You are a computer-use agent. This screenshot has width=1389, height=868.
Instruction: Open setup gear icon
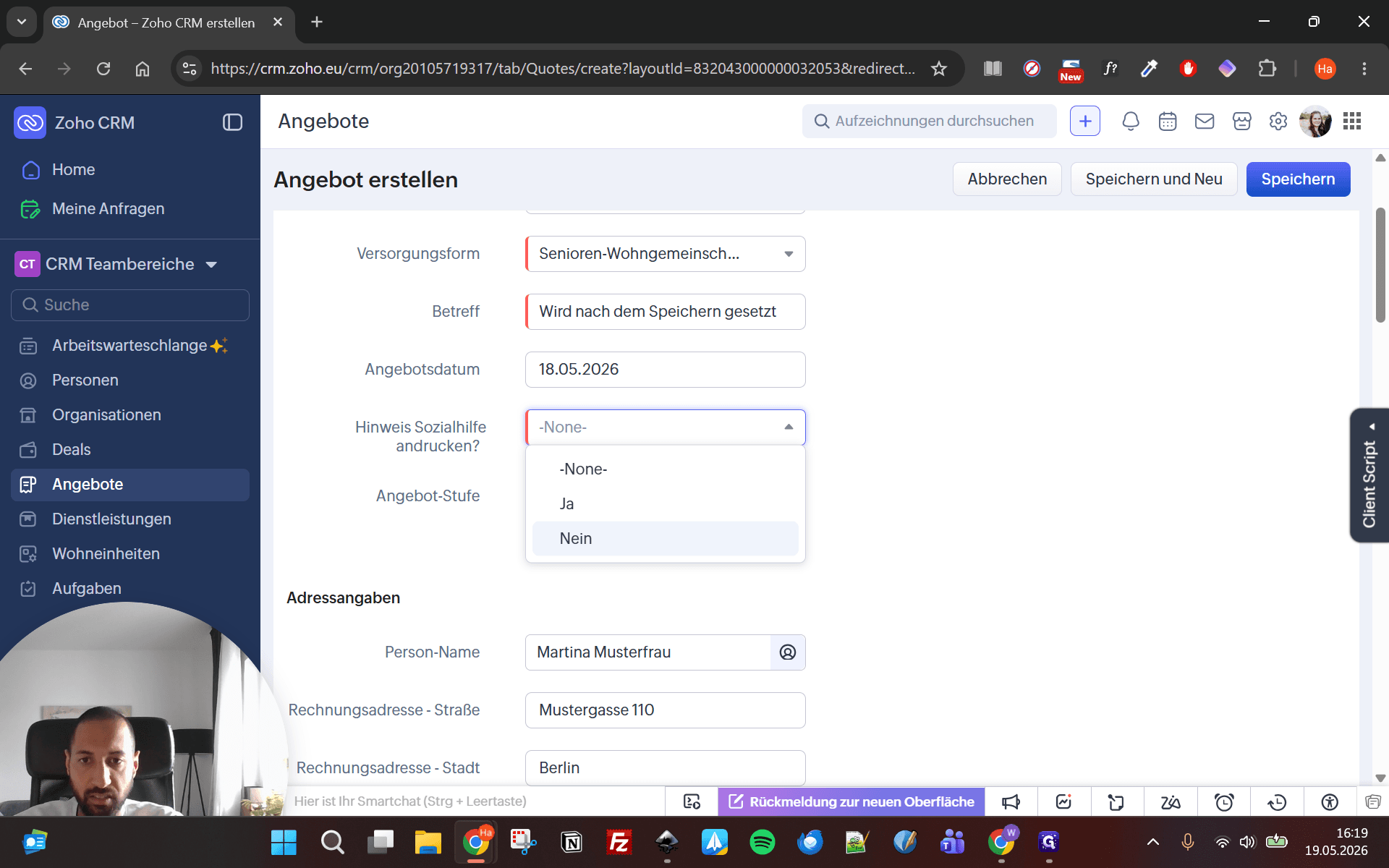point(1278,122)
